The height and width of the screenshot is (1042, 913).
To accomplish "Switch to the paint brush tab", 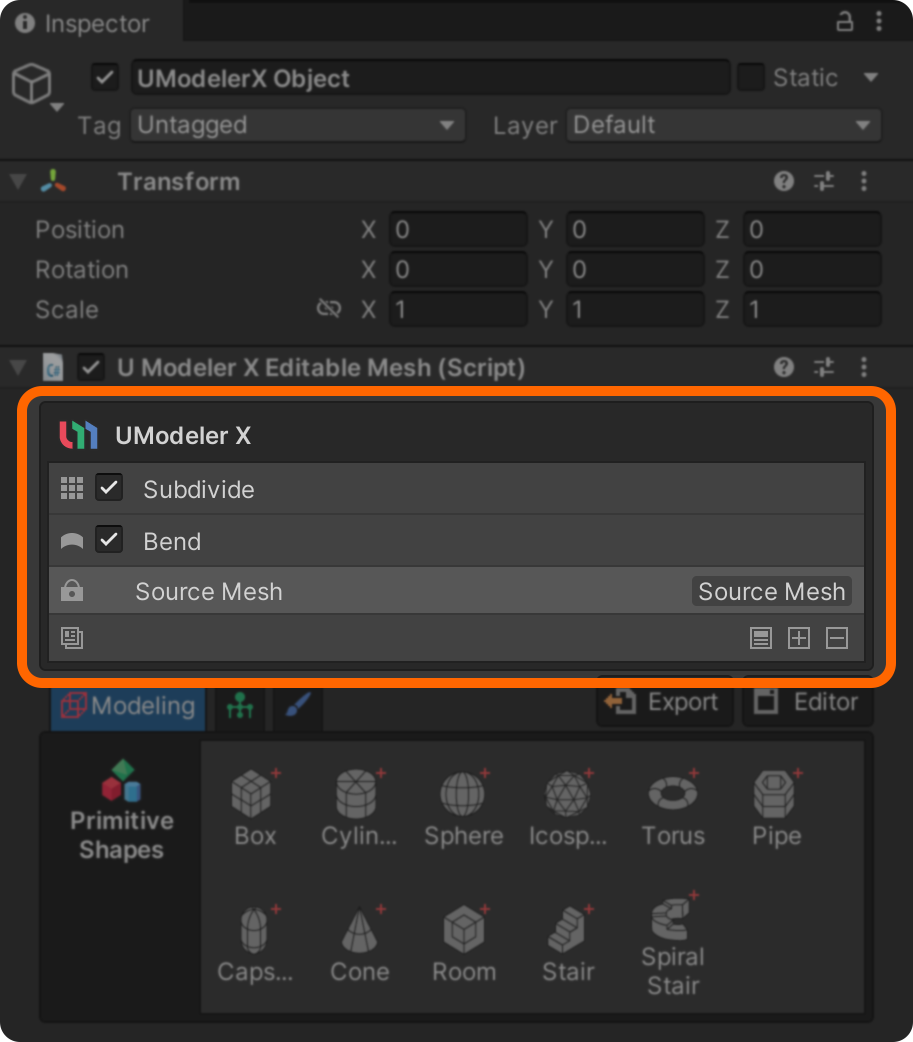I will click(297, 706).
